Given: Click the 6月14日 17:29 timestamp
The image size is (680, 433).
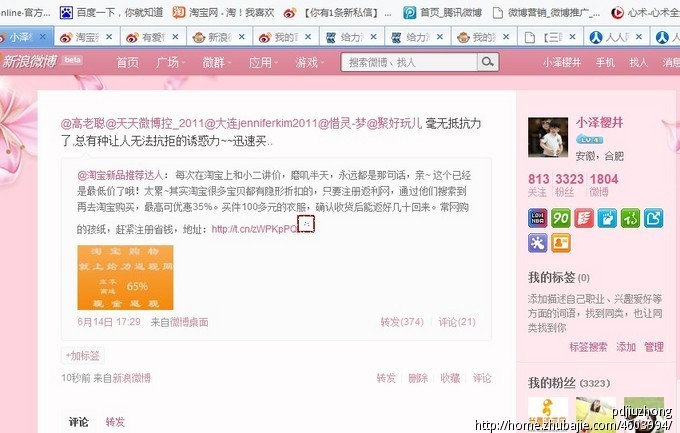Looking at the screenshot, I should tap(109, 322).
